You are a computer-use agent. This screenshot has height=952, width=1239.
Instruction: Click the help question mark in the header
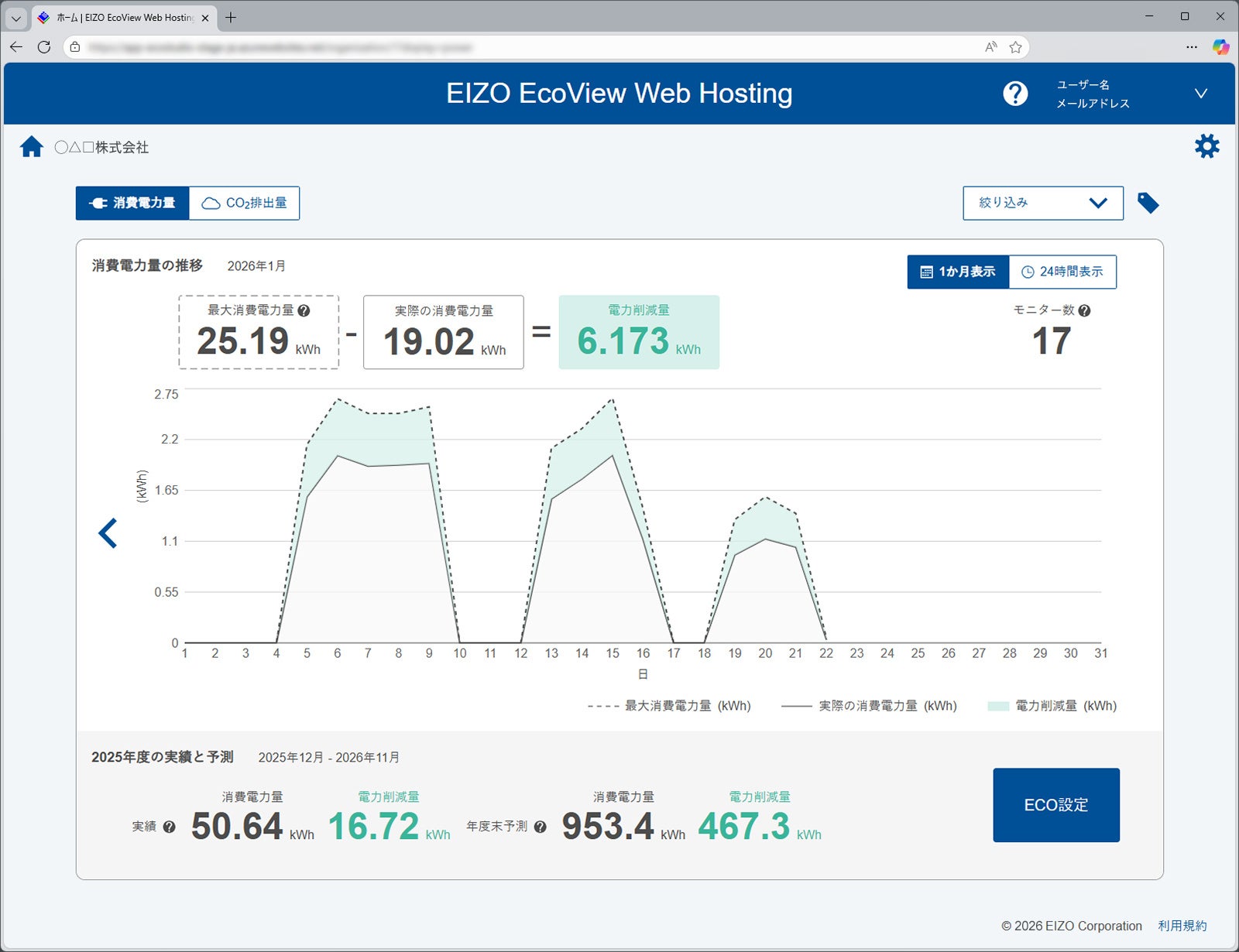tap(1014, 94)
